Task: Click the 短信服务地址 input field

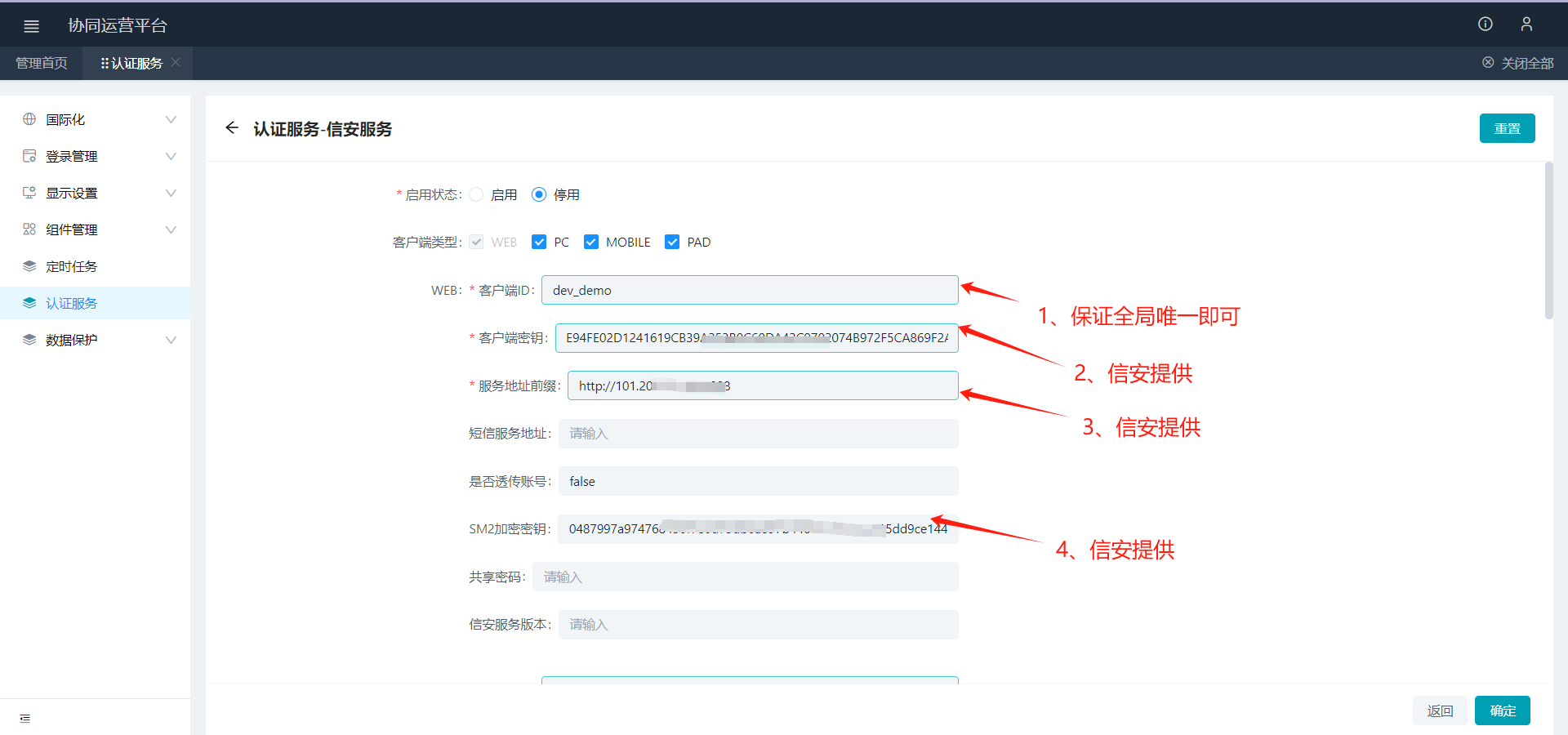Action: point(757,434)
